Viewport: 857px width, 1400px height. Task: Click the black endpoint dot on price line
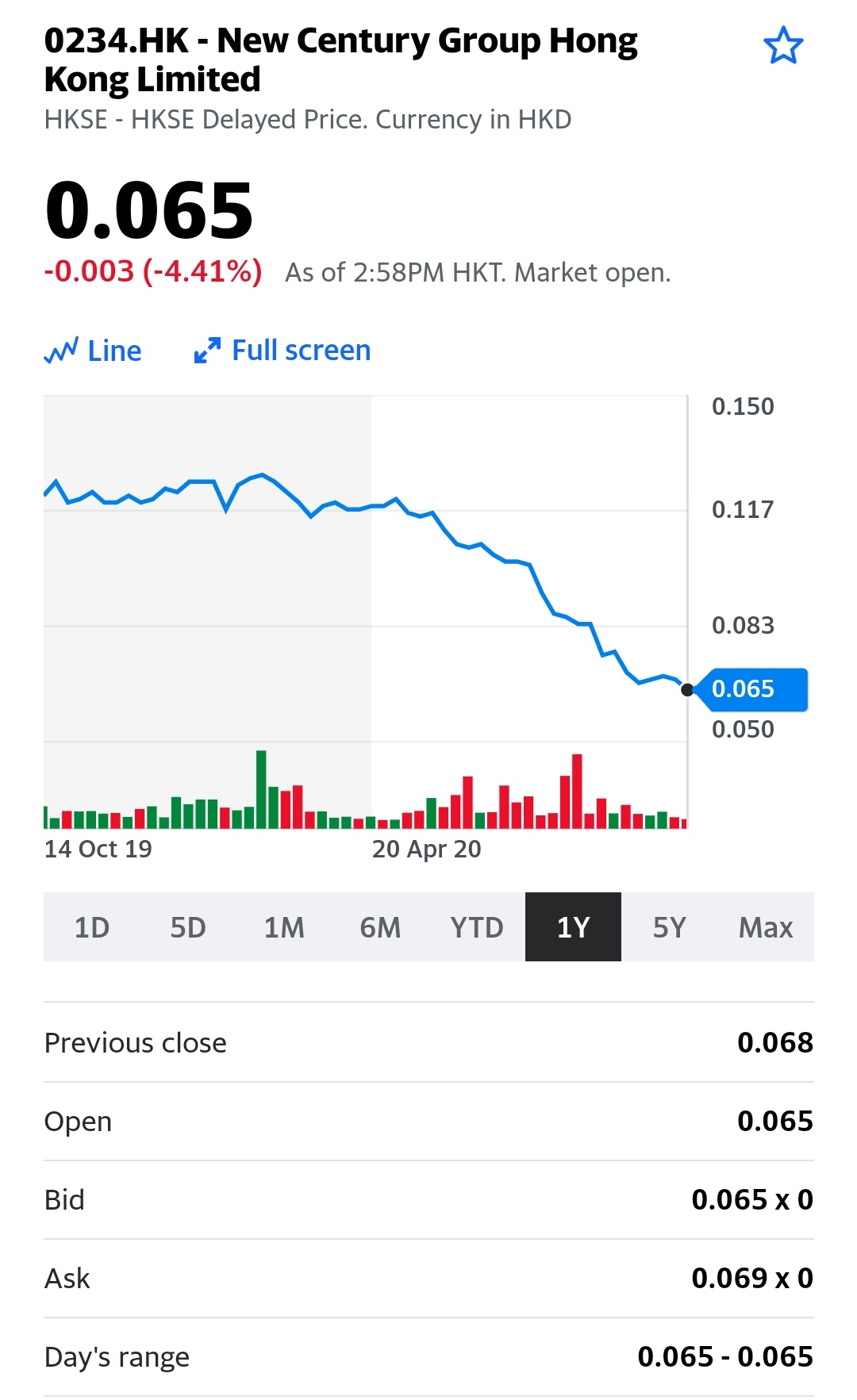click(x=687, y=690)
